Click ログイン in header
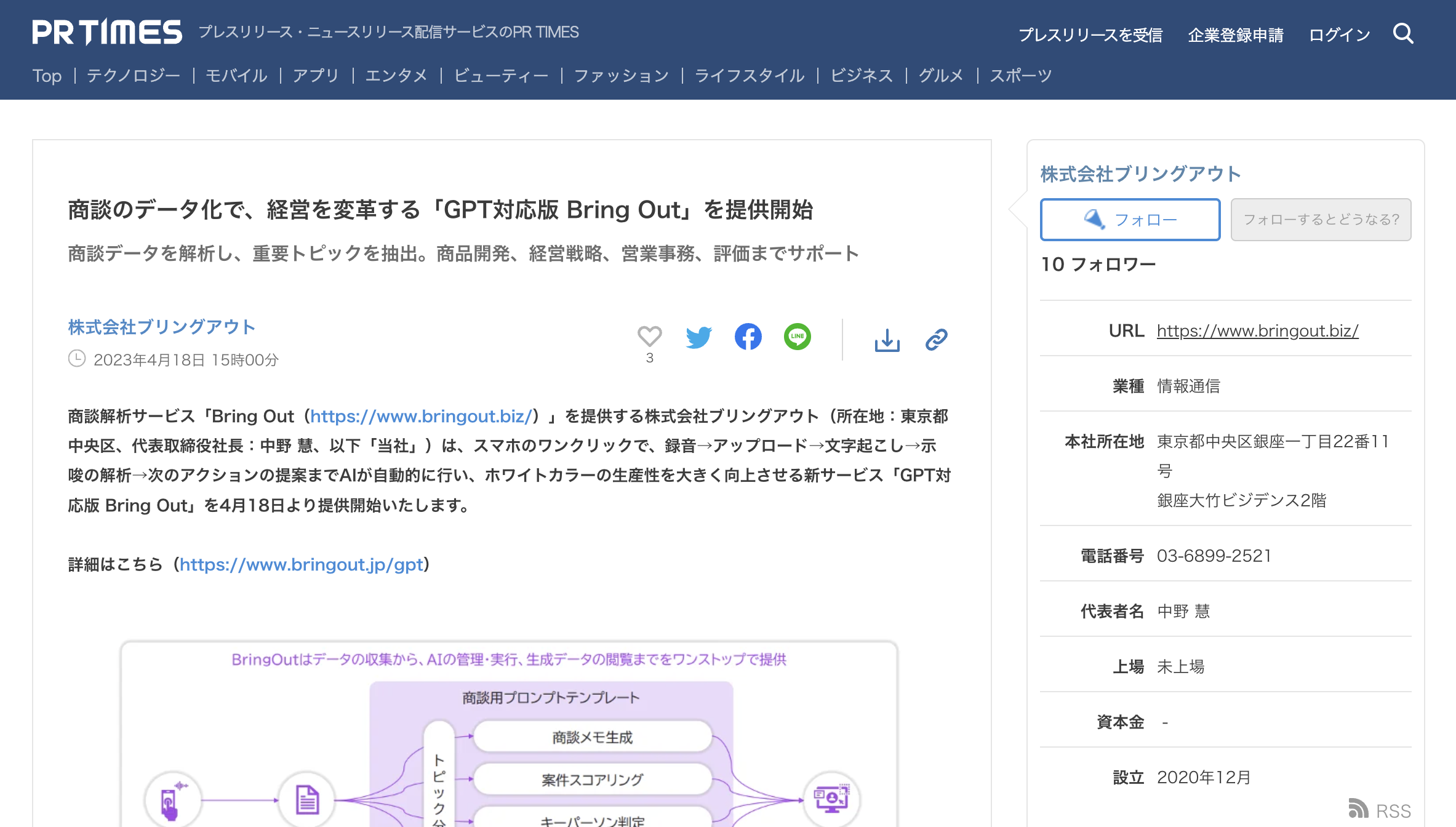This screenshot has height=827, width=1456. [1340, 35]
